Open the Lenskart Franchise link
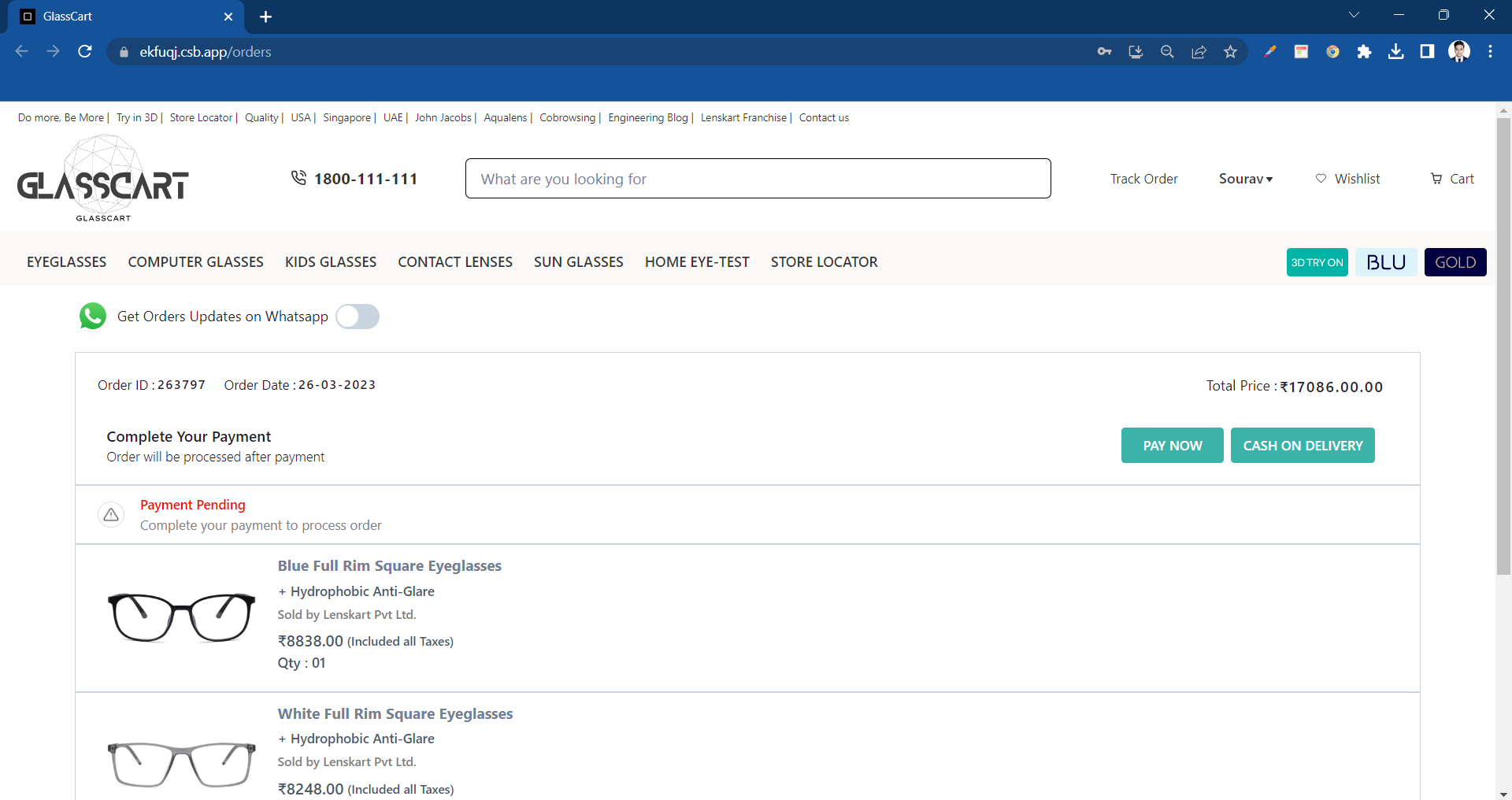 (743, 117)
